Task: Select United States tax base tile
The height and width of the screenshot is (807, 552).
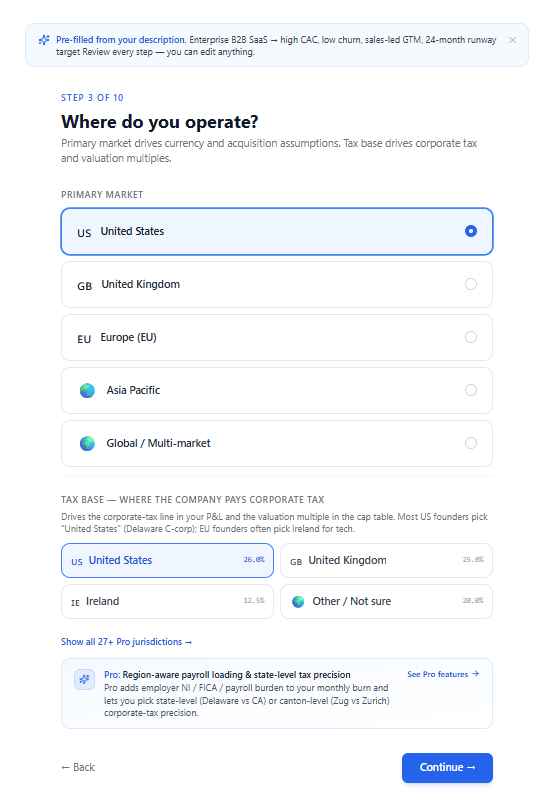Action: [x=167, y=560]
